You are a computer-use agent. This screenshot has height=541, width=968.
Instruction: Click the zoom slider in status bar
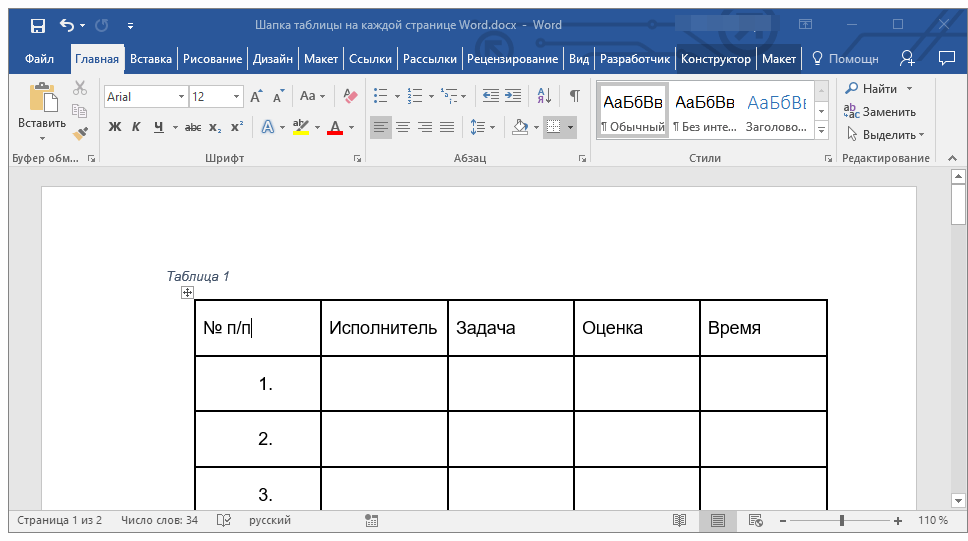(x=842, y=521)
